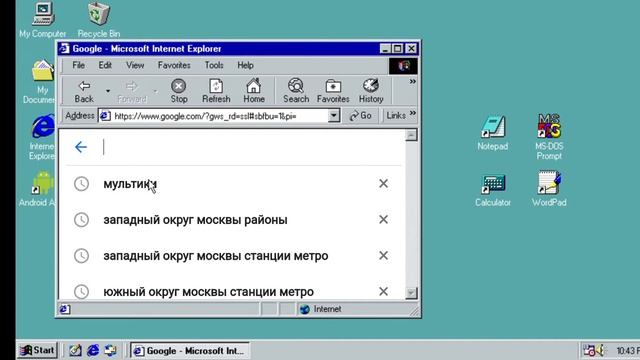Open the View menu
640x360 pixels.
tap(135, 65)
